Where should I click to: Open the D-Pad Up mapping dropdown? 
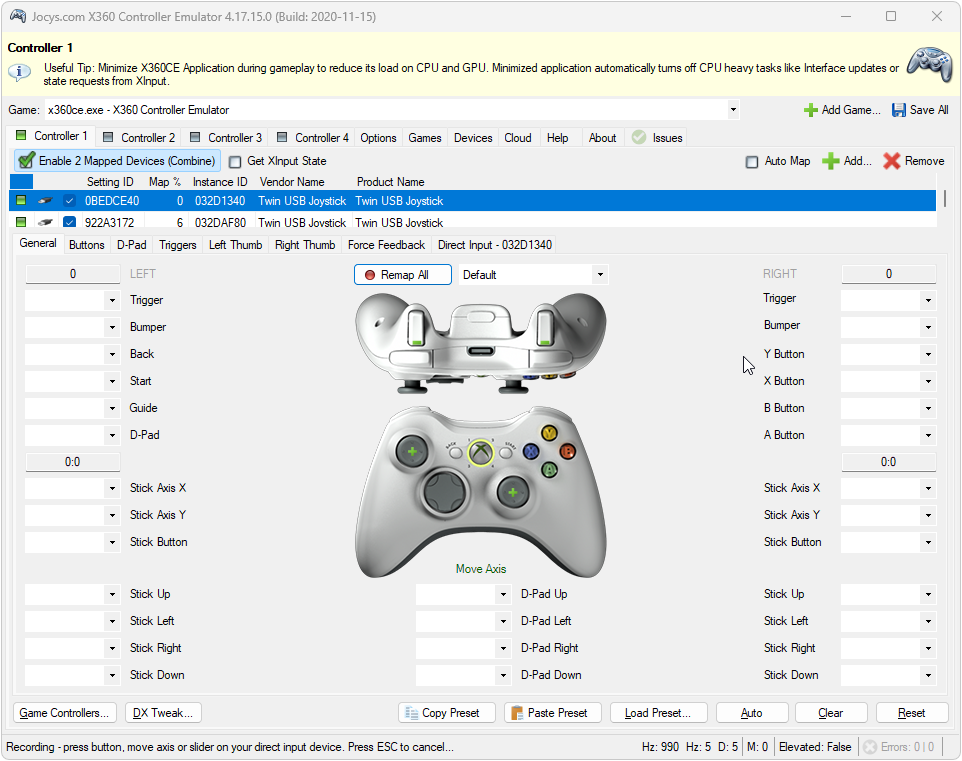[x=503, y=595]
